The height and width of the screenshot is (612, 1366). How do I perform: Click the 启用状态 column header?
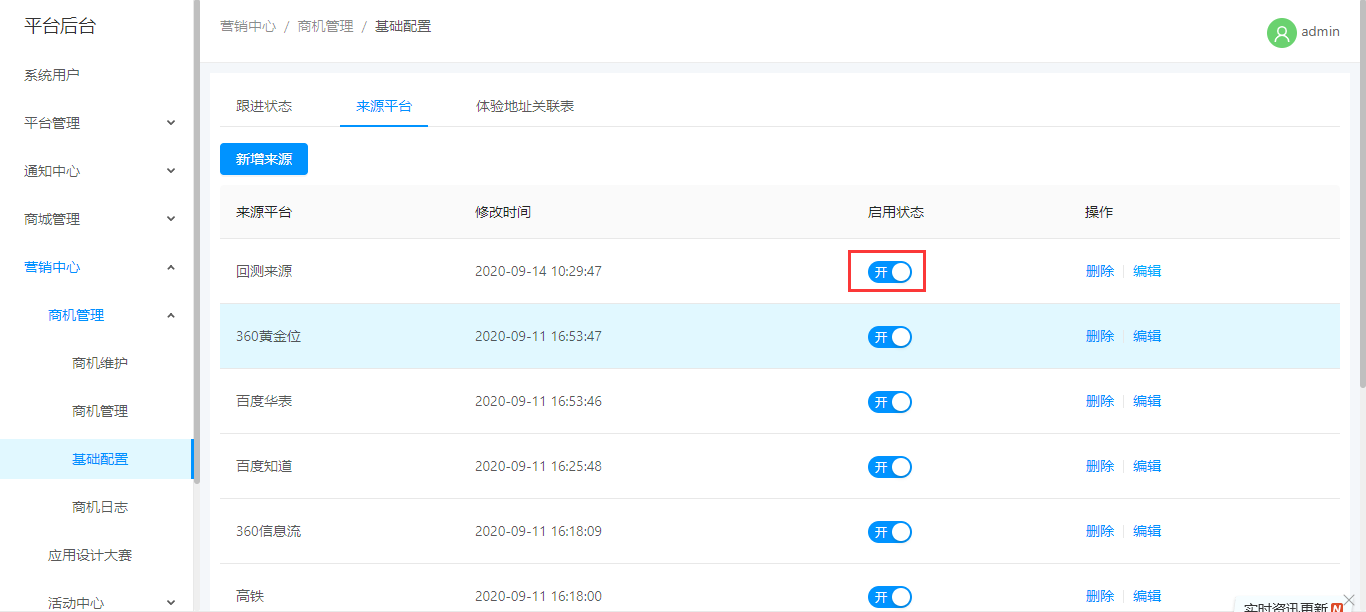point(896,212)
